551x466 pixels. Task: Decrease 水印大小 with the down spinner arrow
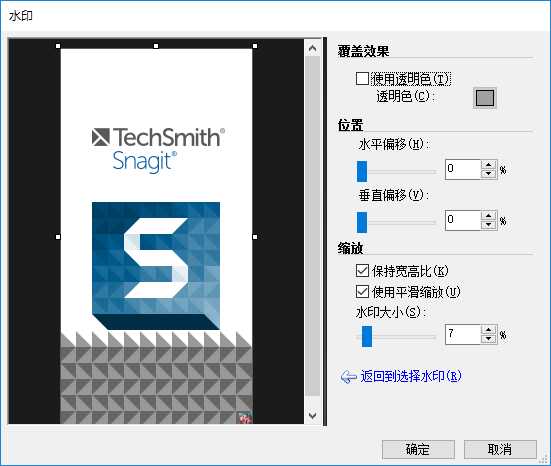pos(488,339)
